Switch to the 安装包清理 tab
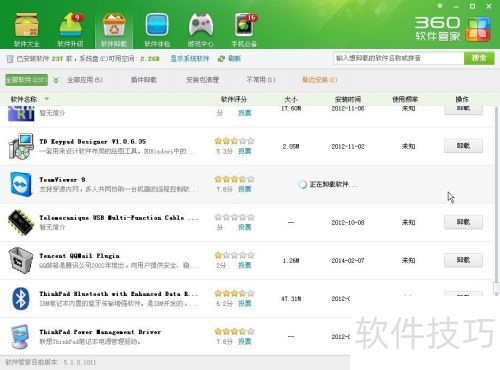The width and height of the screenshot is (500, 370). [202, 80]
